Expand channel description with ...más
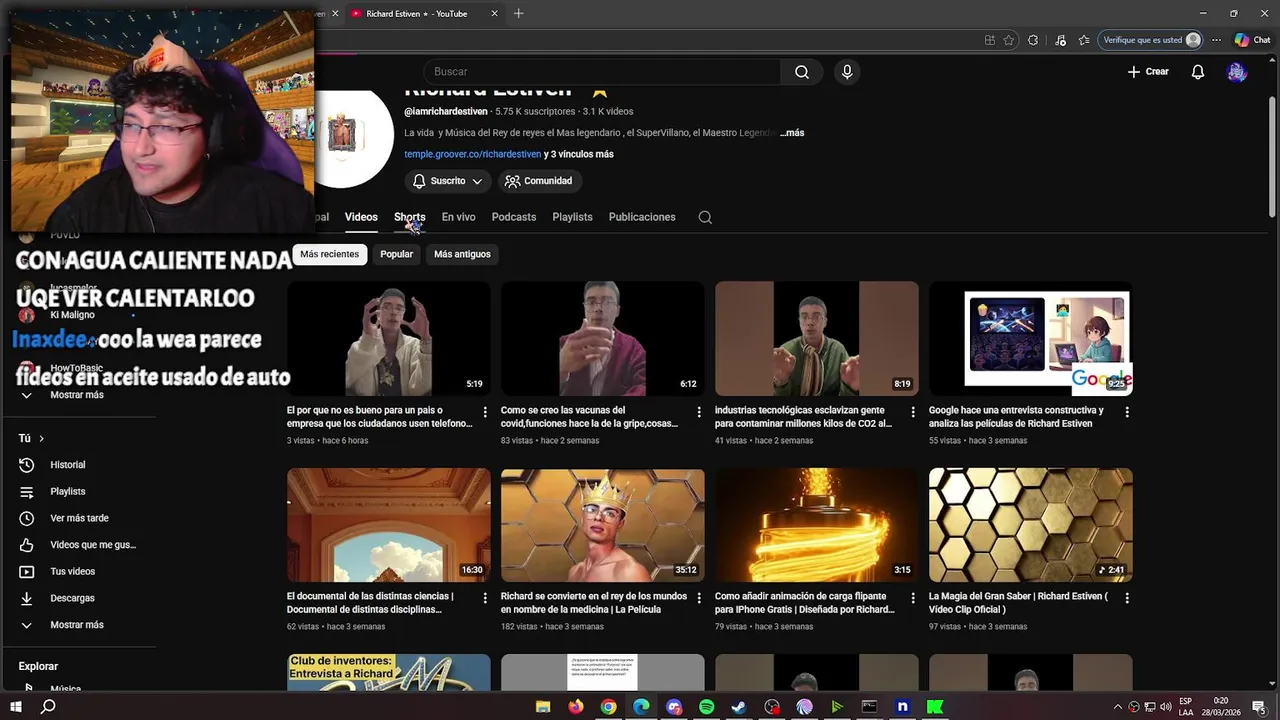This screenshot has height=720, width=1280. coord(792,133)
